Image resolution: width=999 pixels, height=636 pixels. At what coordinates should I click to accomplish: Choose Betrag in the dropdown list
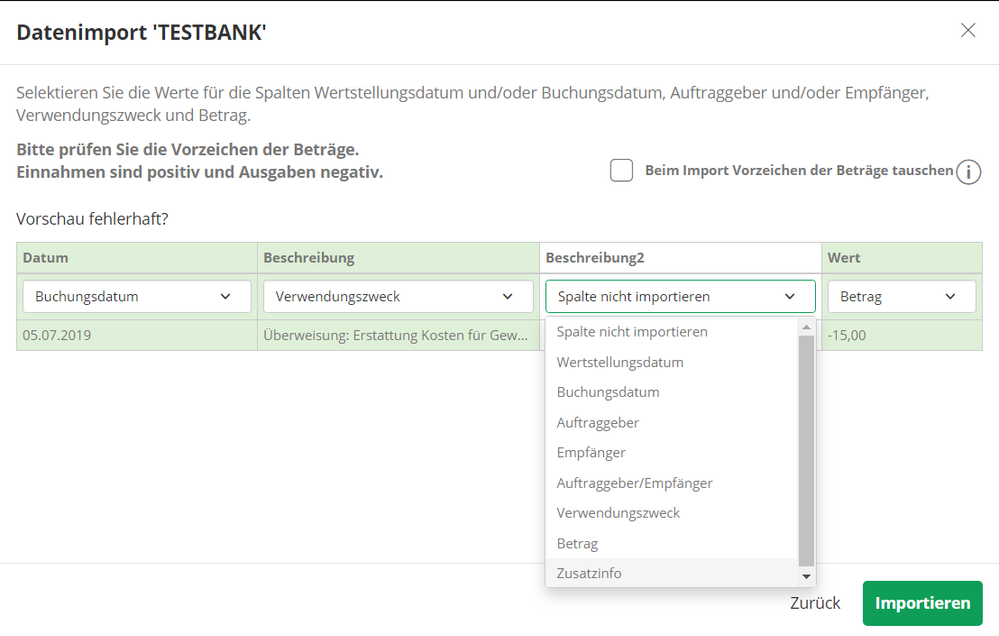click(x=577, y=544)
